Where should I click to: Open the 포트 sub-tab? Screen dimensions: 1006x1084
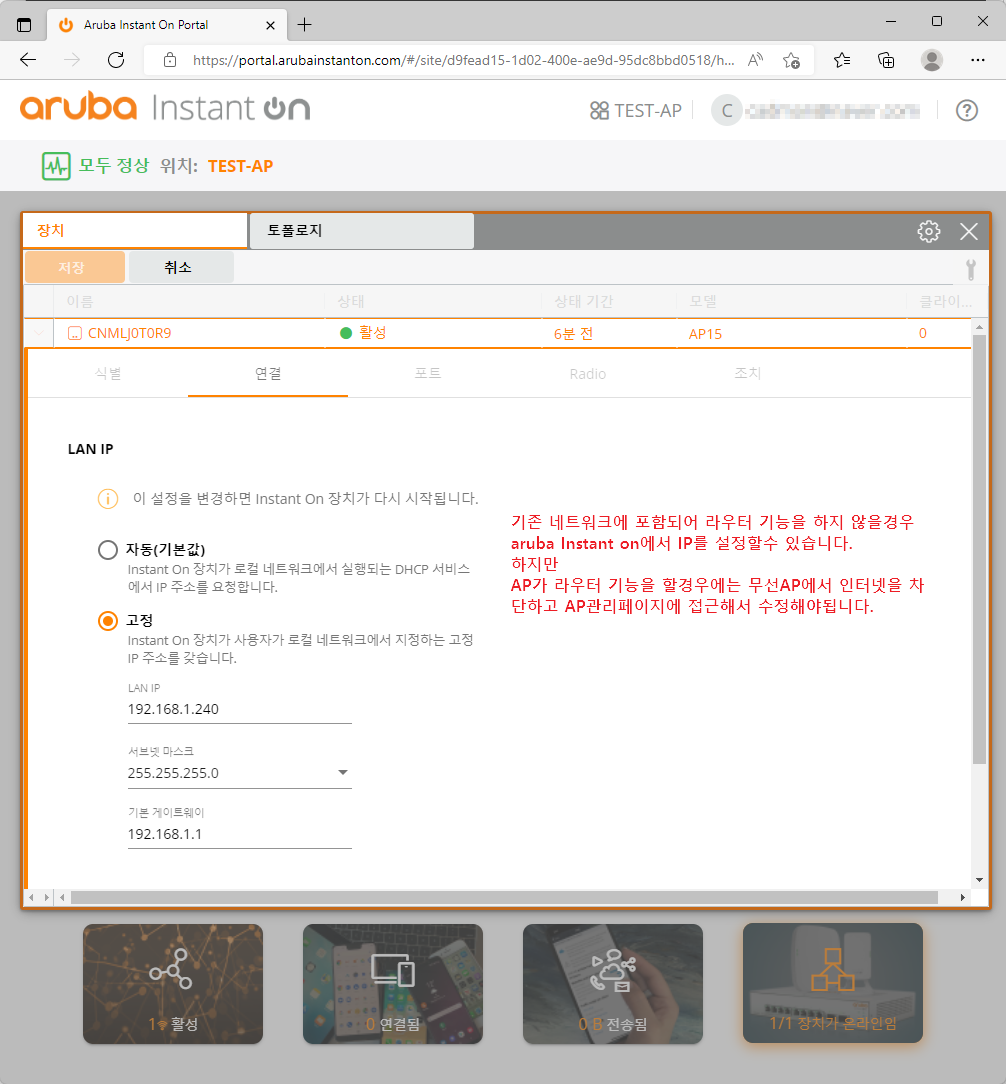pyautogui.click(x=427, y=374)
